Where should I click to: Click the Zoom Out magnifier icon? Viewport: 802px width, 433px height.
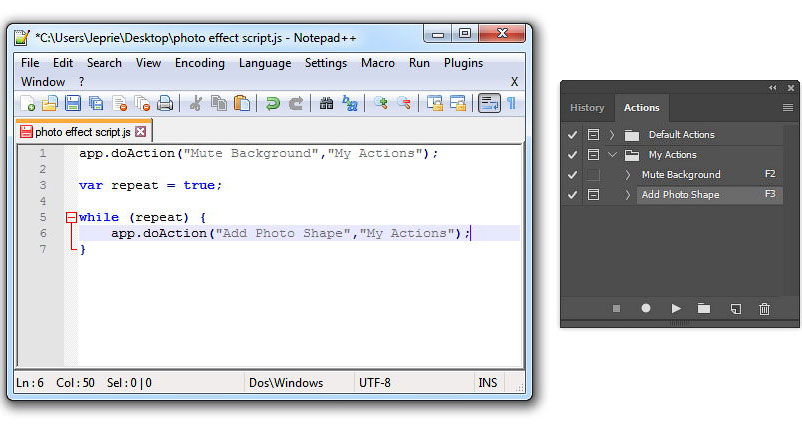[x=404, y=103]
